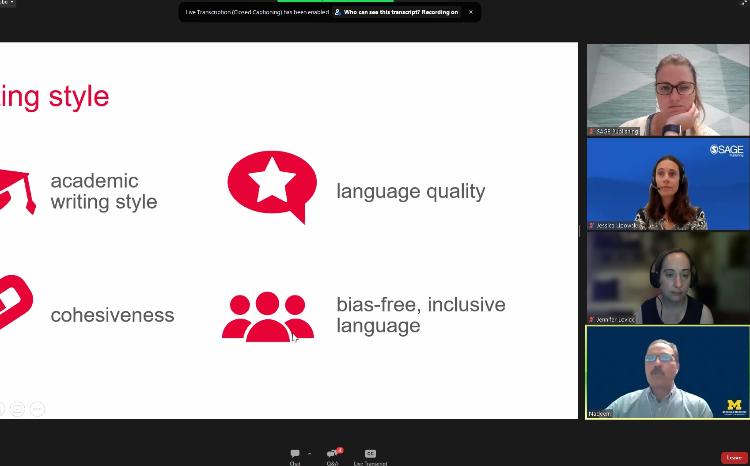Click the chain link cohesiveness icon
The image size is (750, 466).
point(15,302)
